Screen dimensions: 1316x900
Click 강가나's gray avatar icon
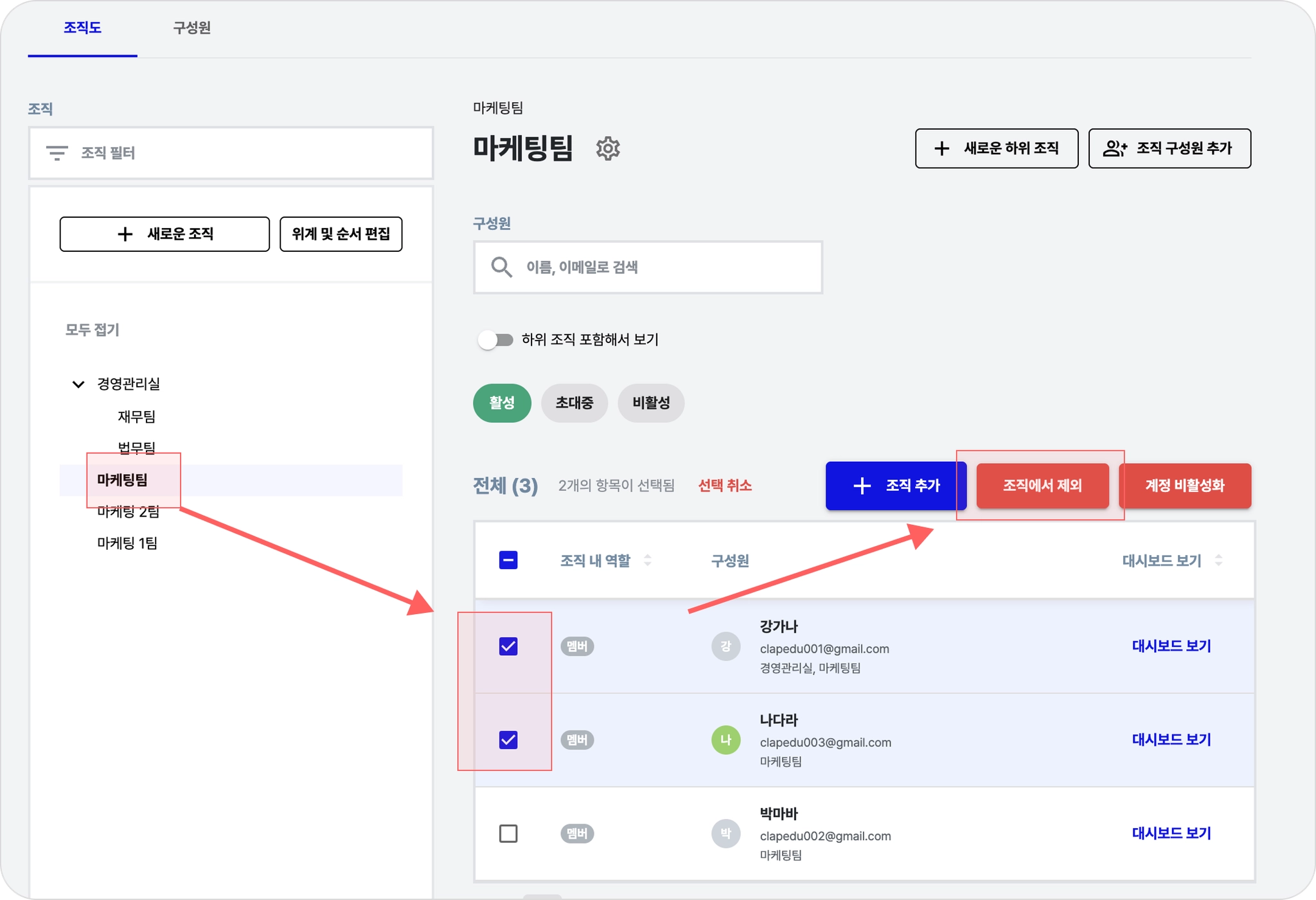(x=725, y=646)
